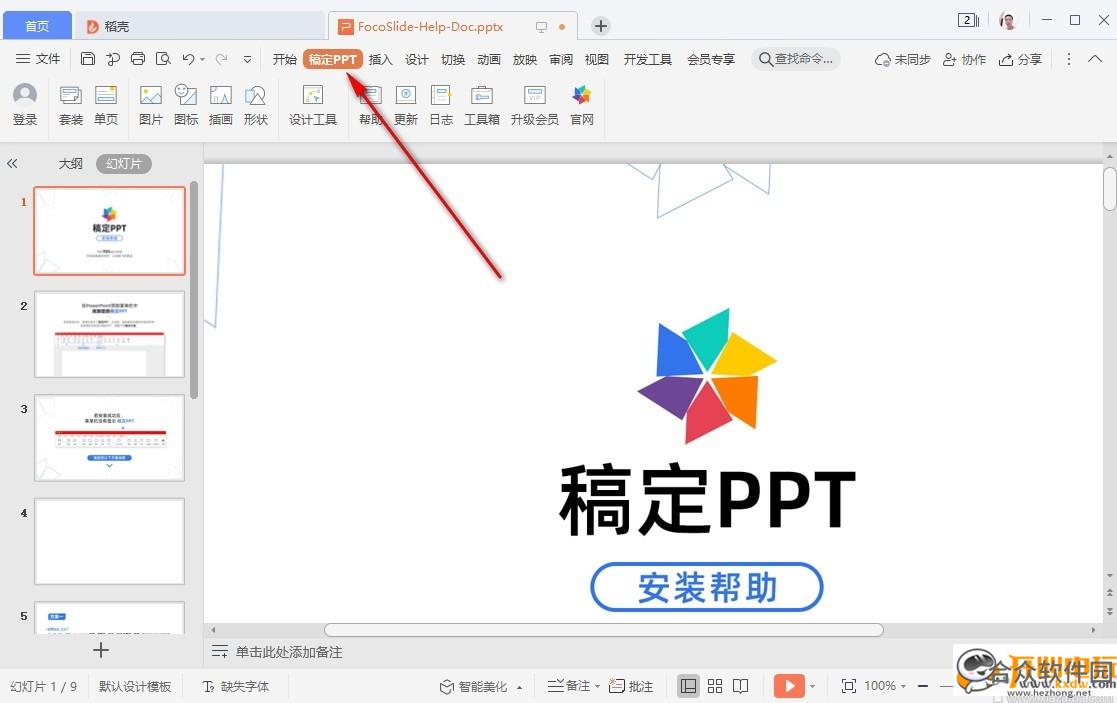Click the 分享 share icon
This screenshot has height=703, width=1117.
tap(1020, 59)
